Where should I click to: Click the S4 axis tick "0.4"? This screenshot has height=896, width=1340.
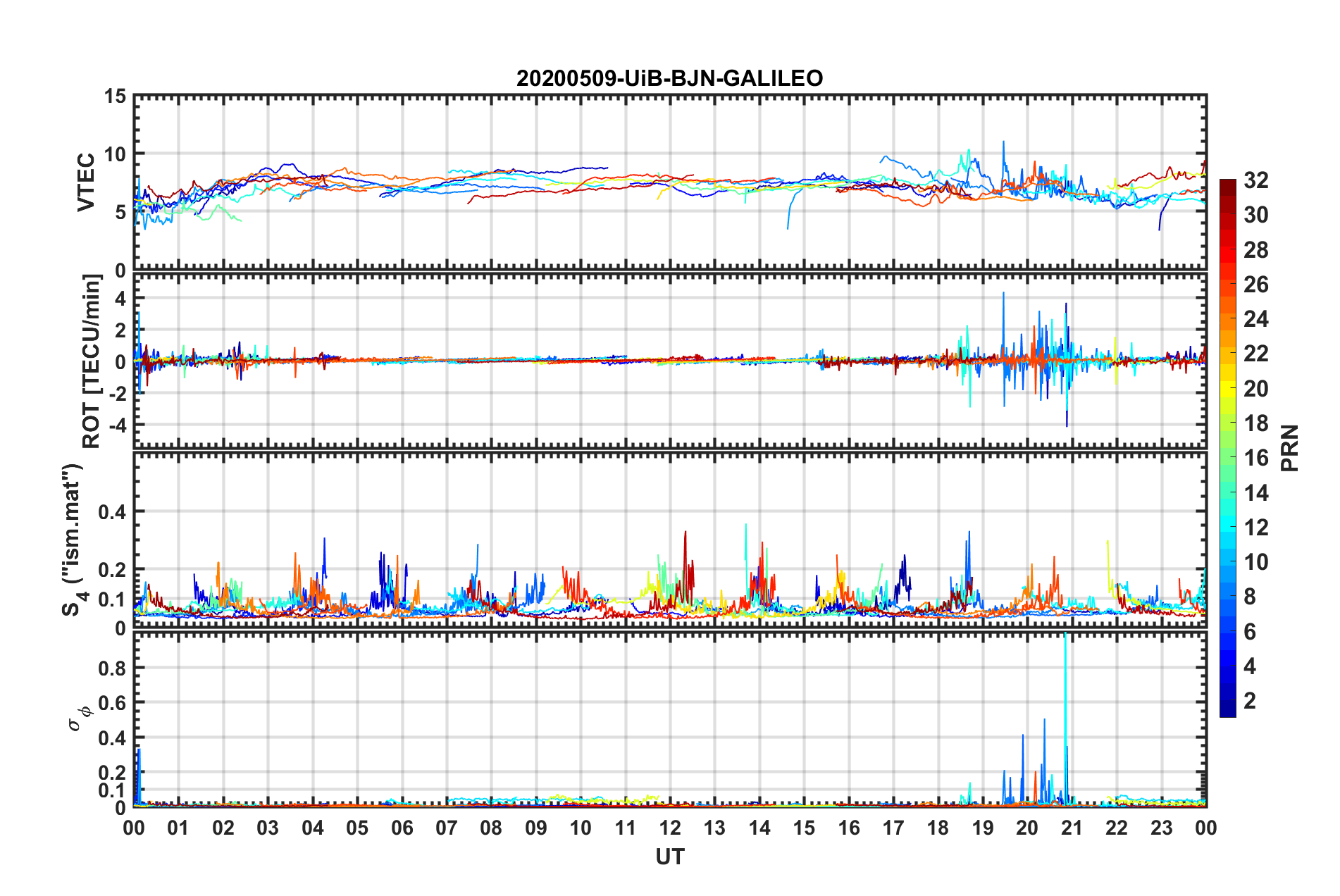click(x=112, y=511)
